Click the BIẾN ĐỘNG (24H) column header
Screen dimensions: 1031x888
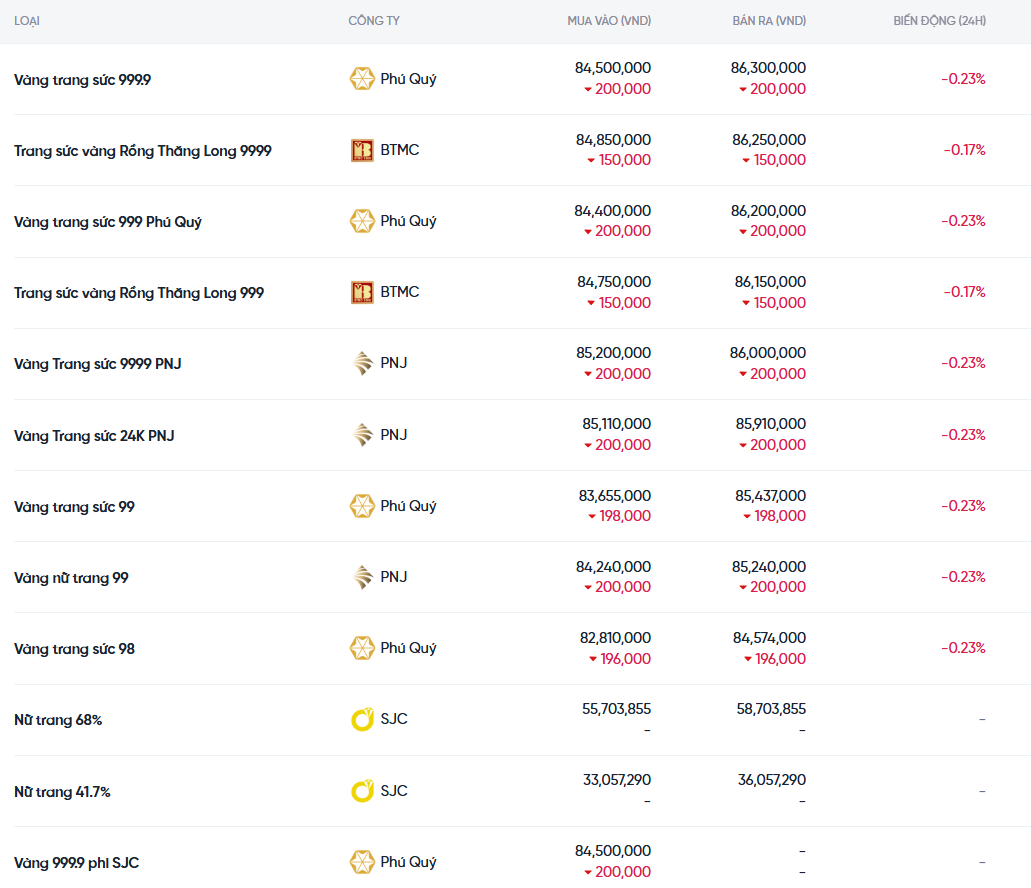[939, 20]
